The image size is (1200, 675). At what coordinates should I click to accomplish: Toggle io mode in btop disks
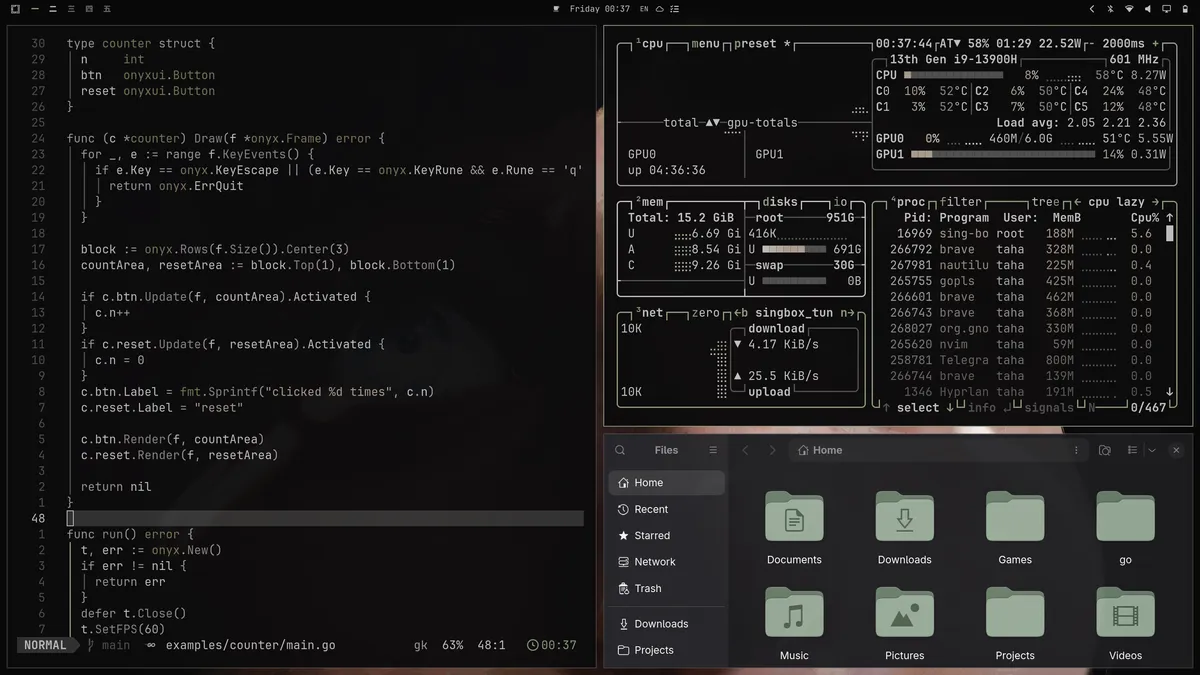click(x=840, y=202)
